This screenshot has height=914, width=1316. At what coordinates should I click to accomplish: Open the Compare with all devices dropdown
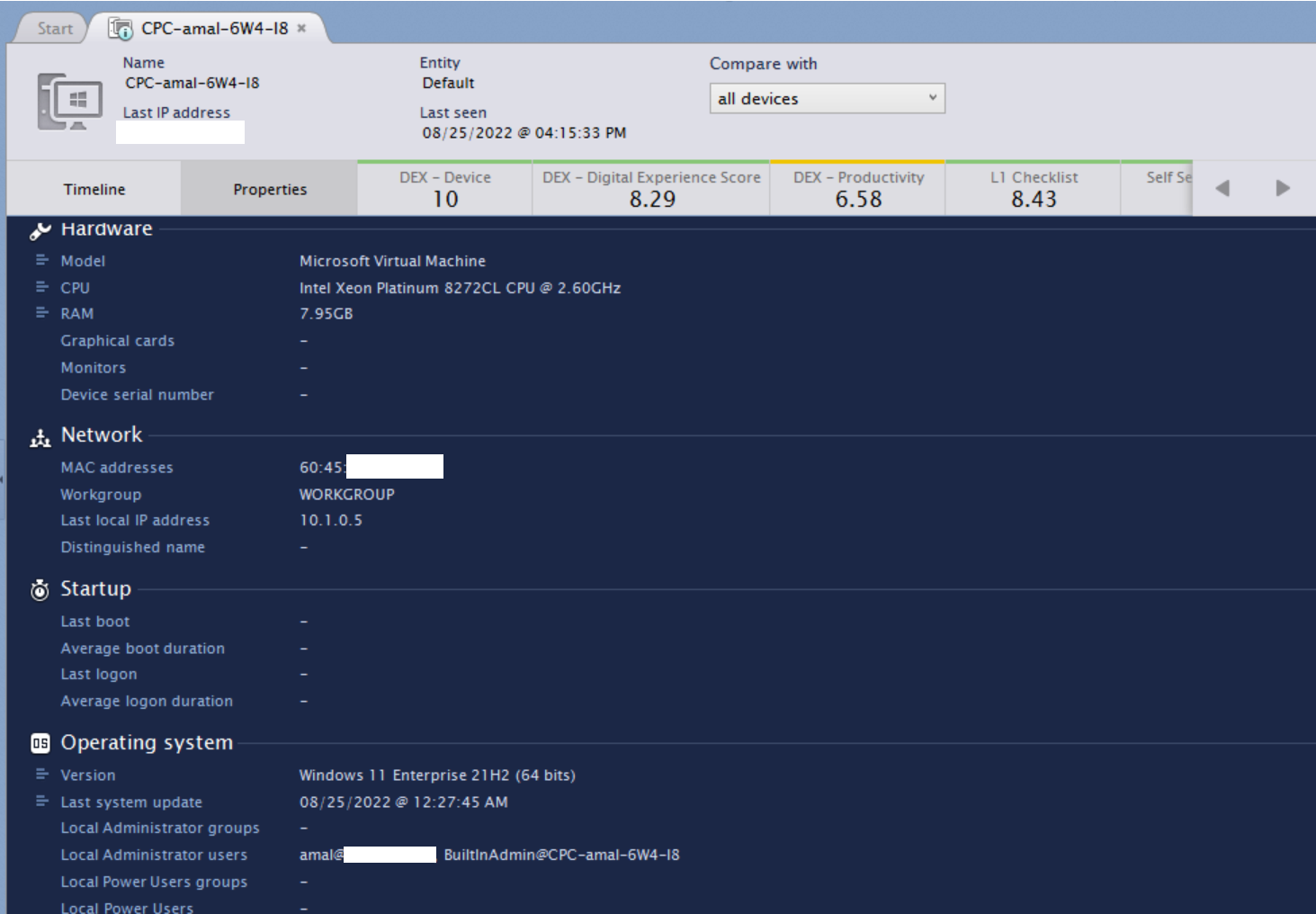coord(827,98)
